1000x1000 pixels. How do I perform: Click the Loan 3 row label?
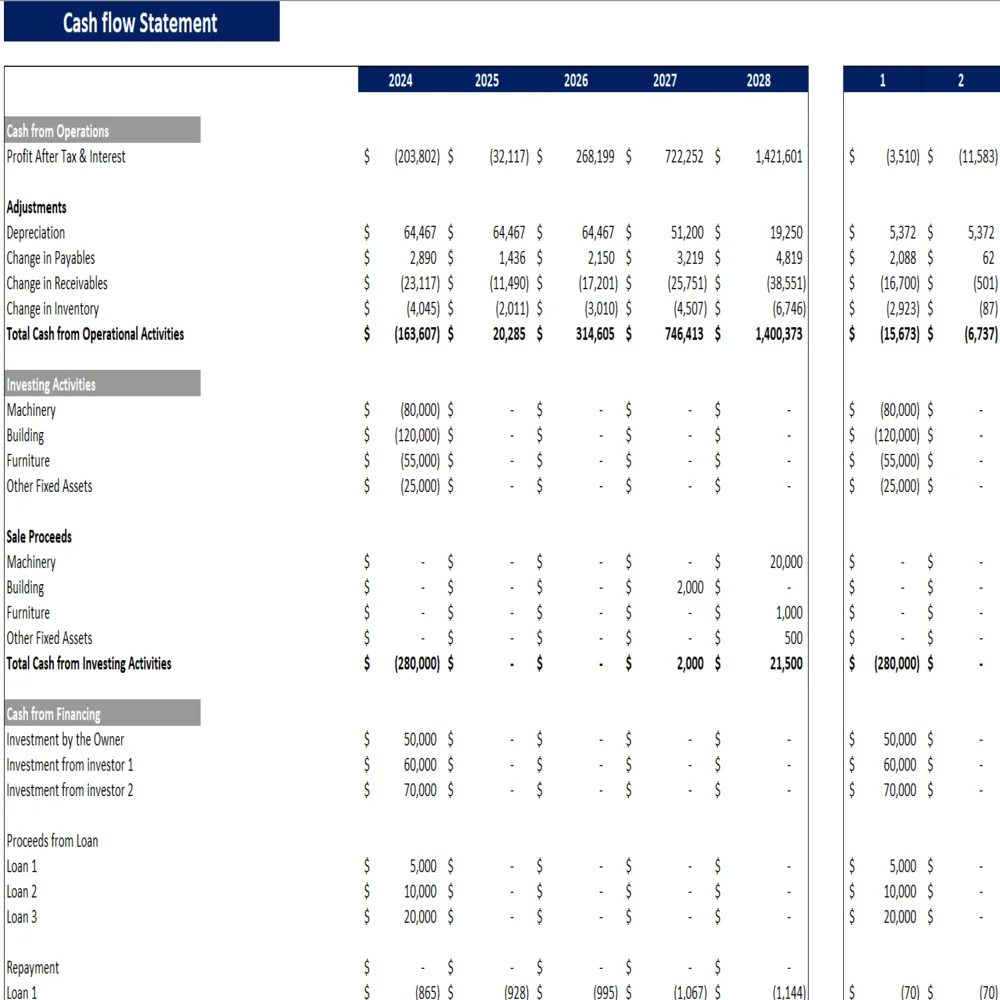click(22, 917)
